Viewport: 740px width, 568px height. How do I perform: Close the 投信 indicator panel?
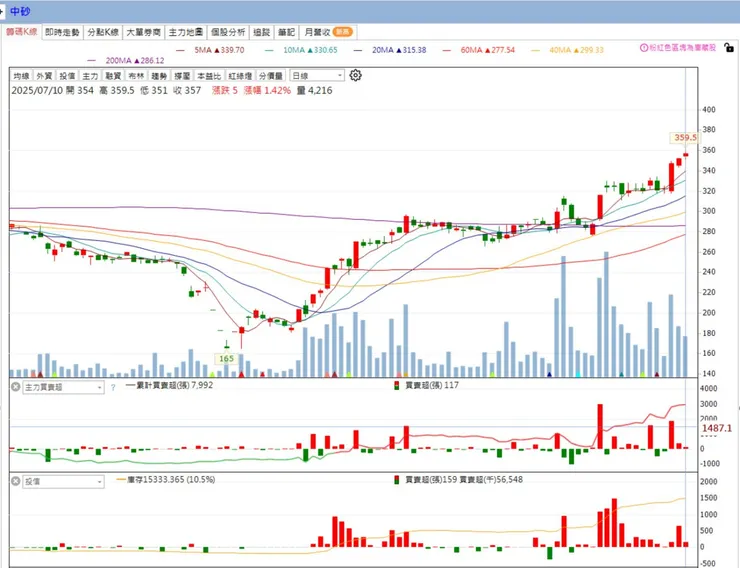(x=16, y=481)
